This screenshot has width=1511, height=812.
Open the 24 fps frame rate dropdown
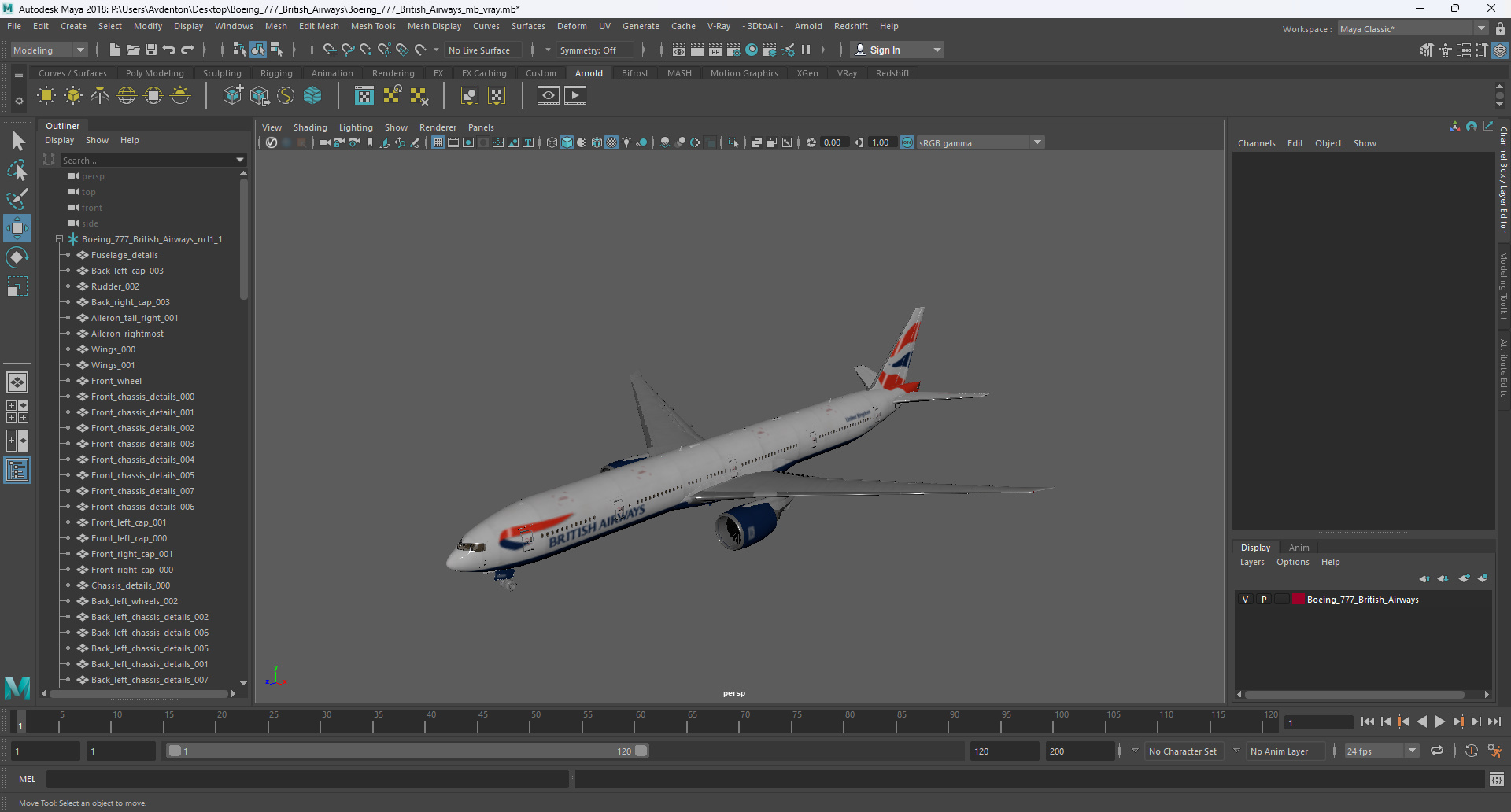point(1382,751)
